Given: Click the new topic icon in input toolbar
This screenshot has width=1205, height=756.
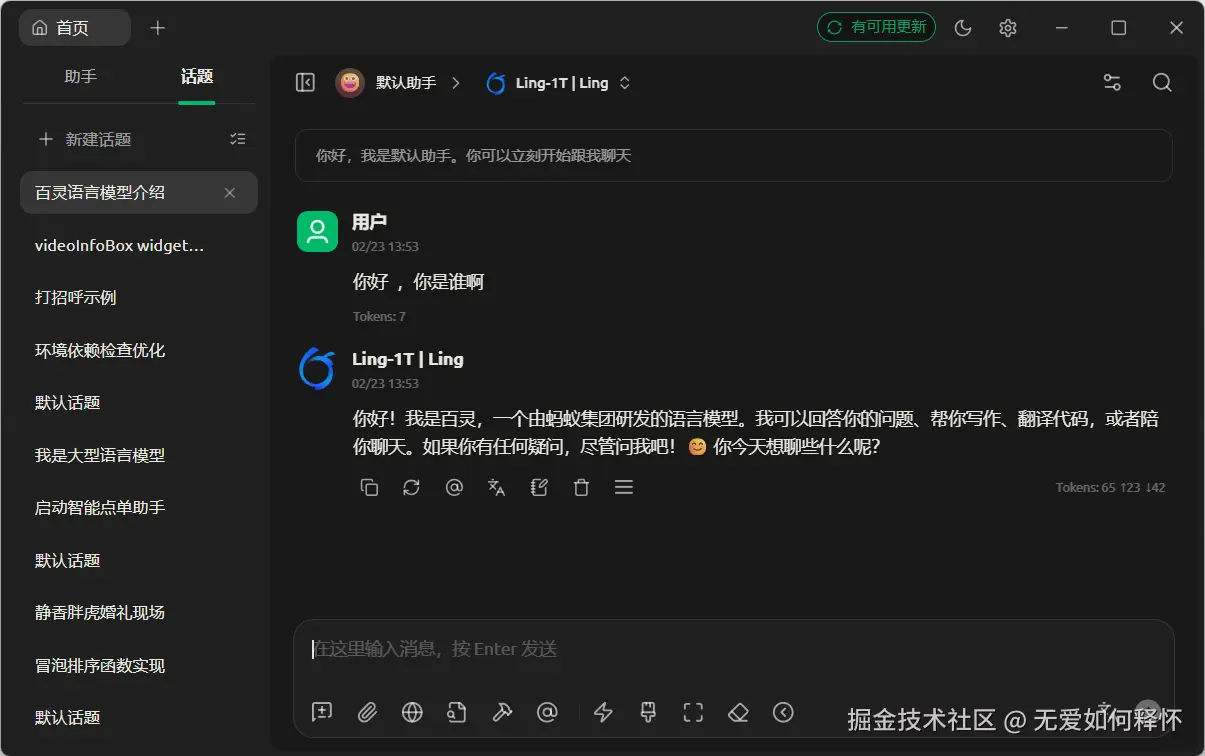Looking at the screenshot, I should click(x=322, y=712).
